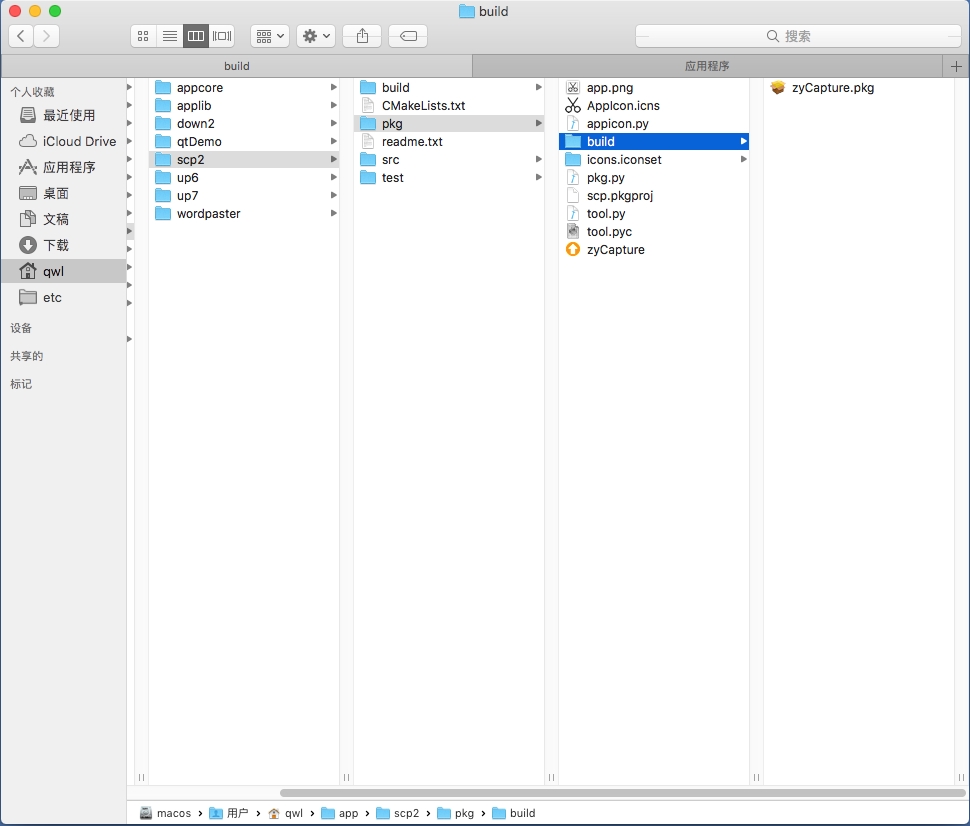
Task: Open 下载 folder in sidebar
Action: tap(56, 245)
